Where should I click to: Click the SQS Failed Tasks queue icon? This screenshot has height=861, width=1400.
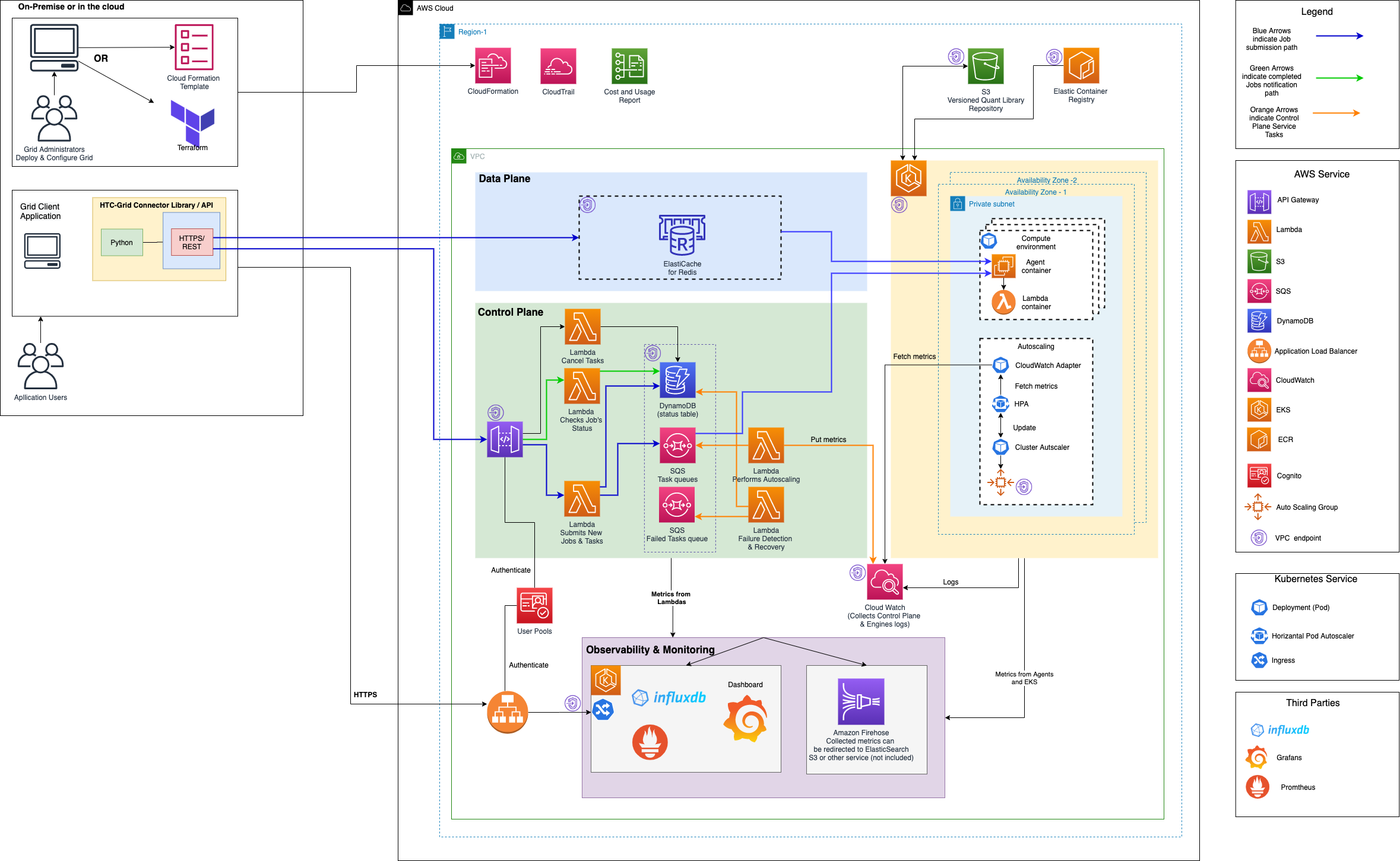pyautogui.click(x=677, y=505)
